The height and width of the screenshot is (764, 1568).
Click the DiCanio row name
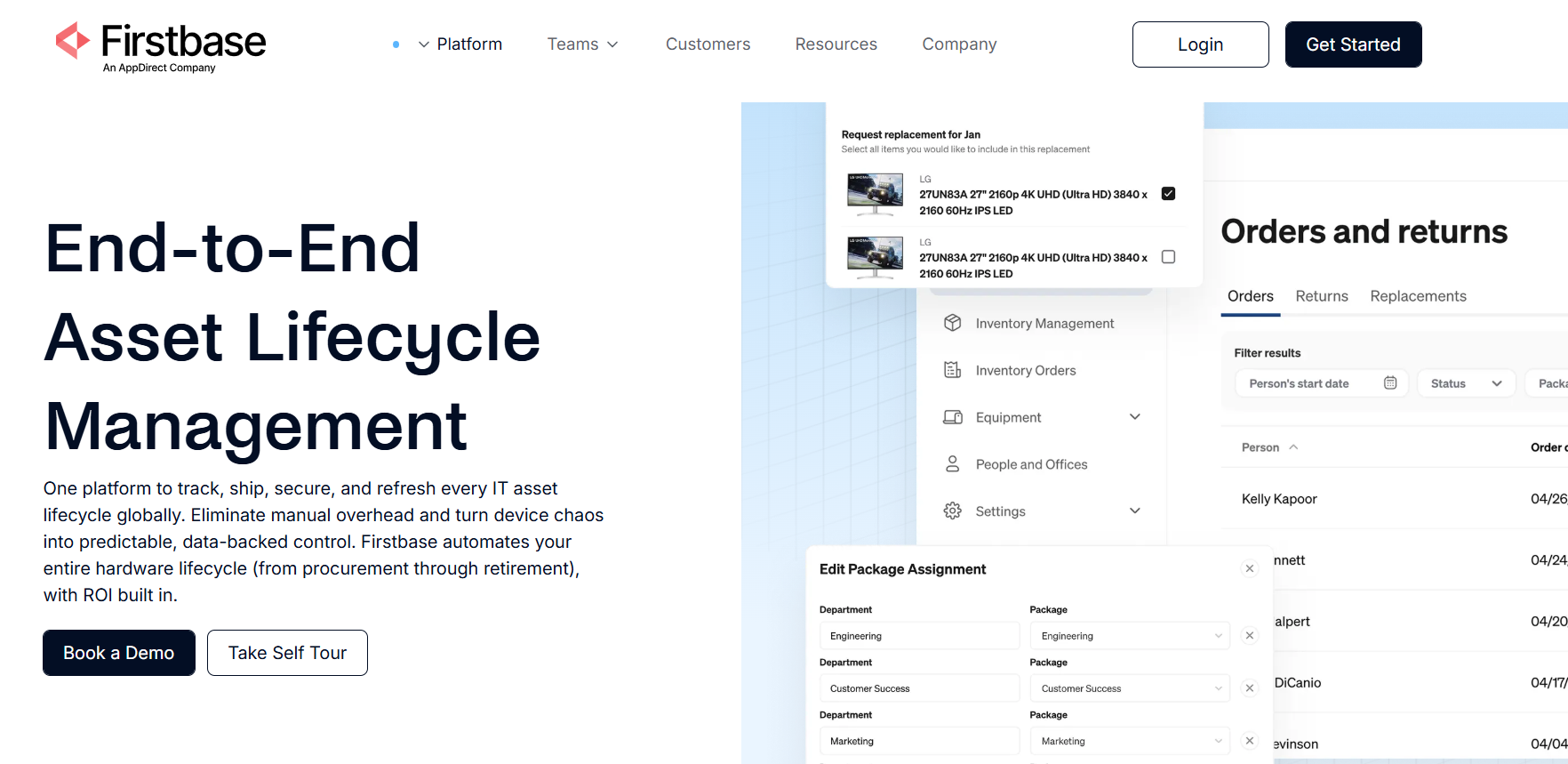click(1298, 683)
